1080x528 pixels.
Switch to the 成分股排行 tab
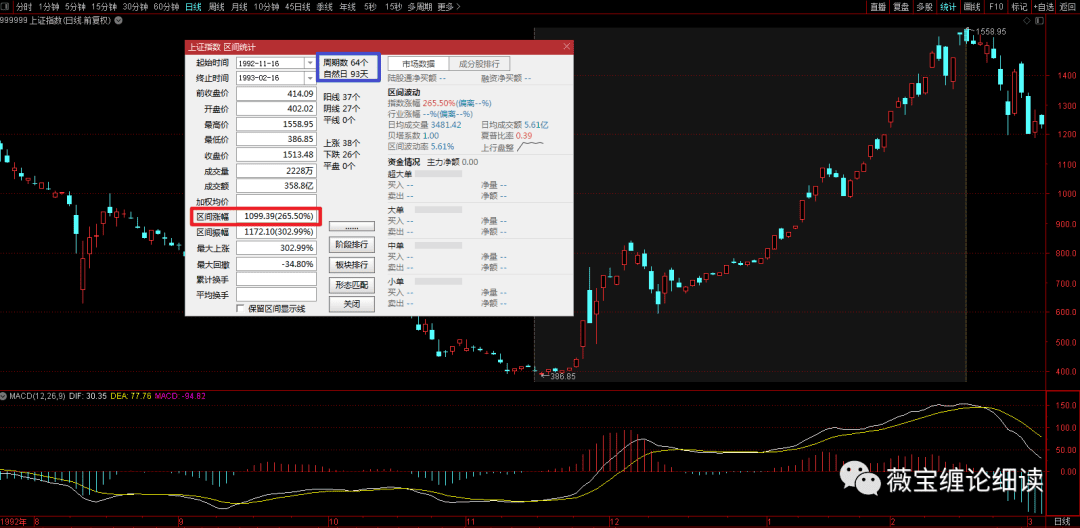point(479,63)
